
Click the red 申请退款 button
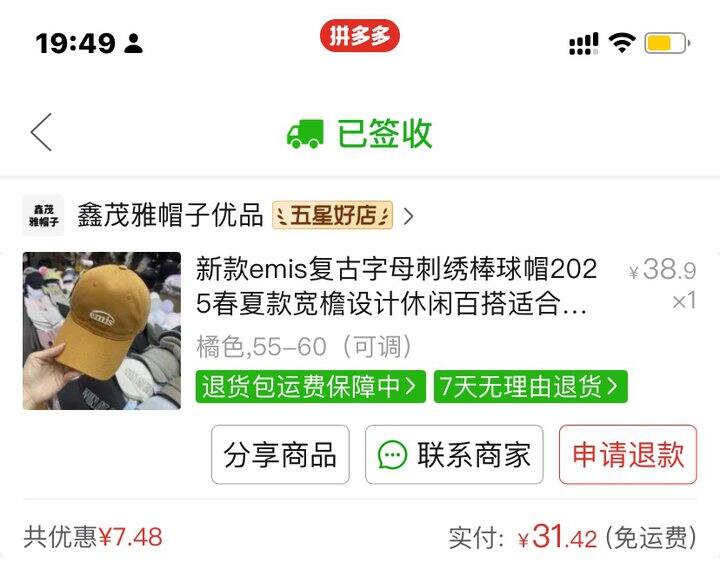[x=628, y=455]
